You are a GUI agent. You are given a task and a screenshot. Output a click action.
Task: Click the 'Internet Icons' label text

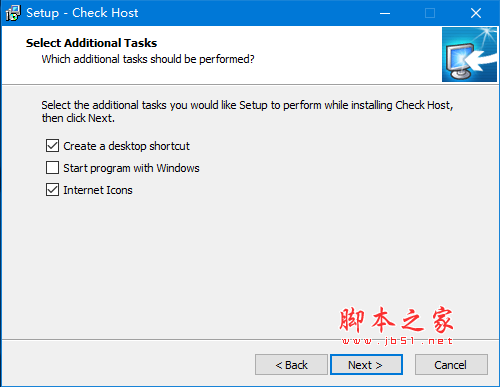click(x=98, y=190)
